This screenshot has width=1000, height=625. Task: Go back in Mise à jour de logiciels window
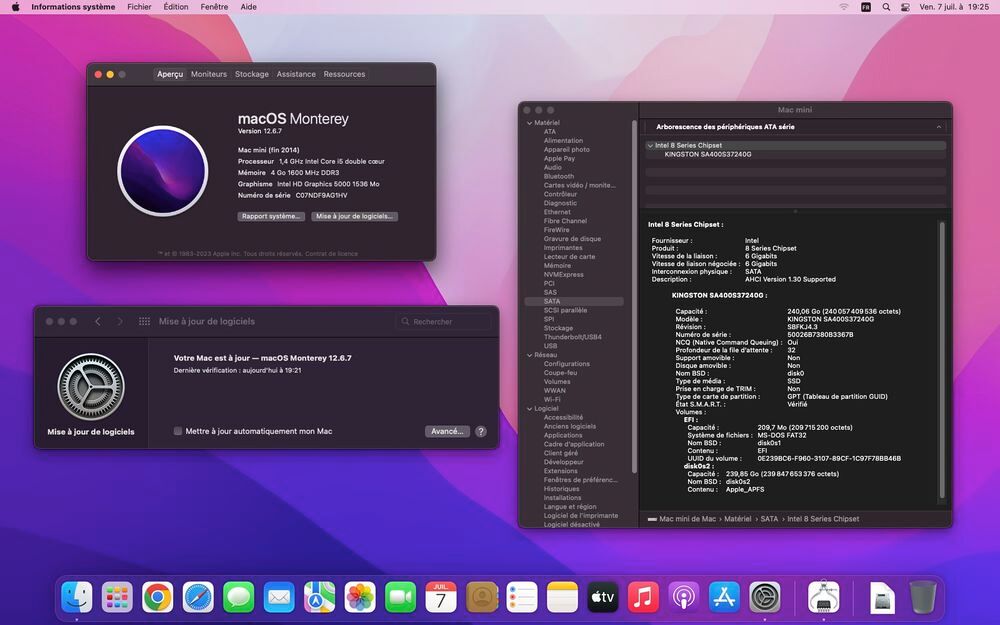pos(98,321)
